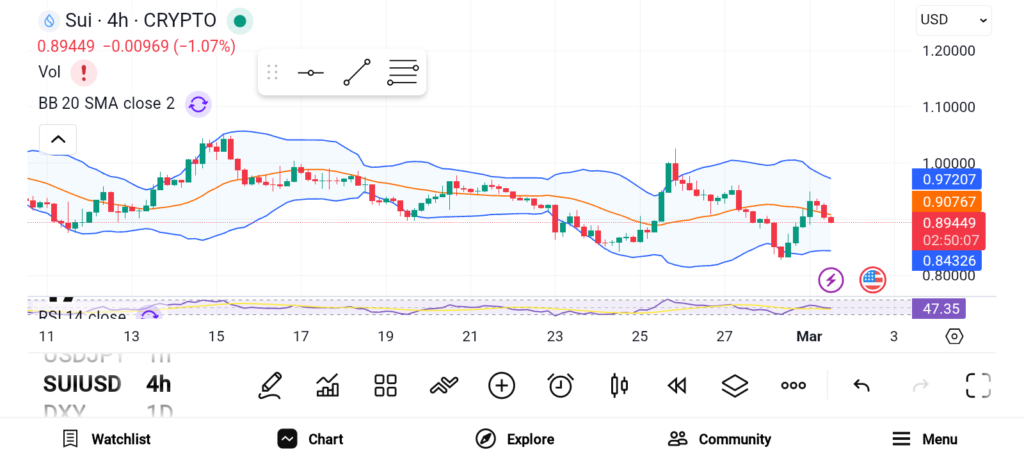This screenshot has height=461, width=1024.
Task: Undo the last chart action
Action: click(x=861, y=385)
